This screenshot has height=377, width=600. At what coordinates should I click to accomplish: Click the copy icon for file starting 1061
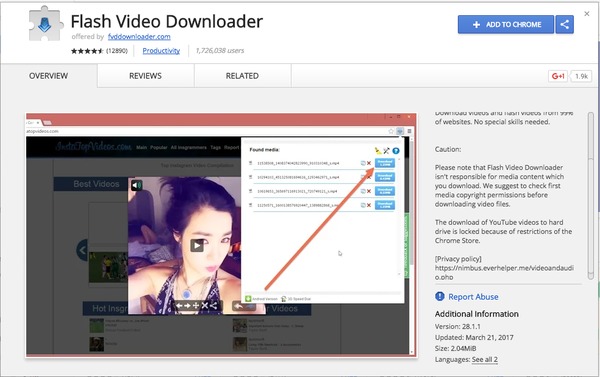pyautogui.click(x=363, y=191)
